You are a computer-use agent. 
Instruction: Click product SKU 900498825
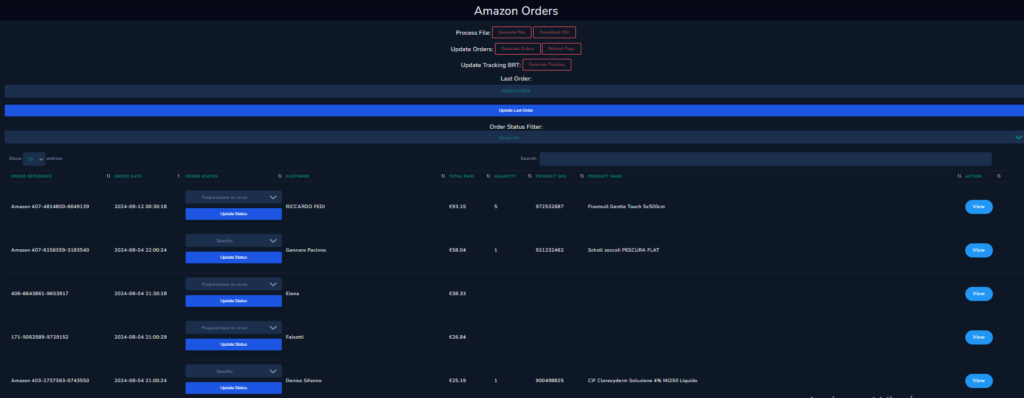pyautogui.click(x=549, y=380)
